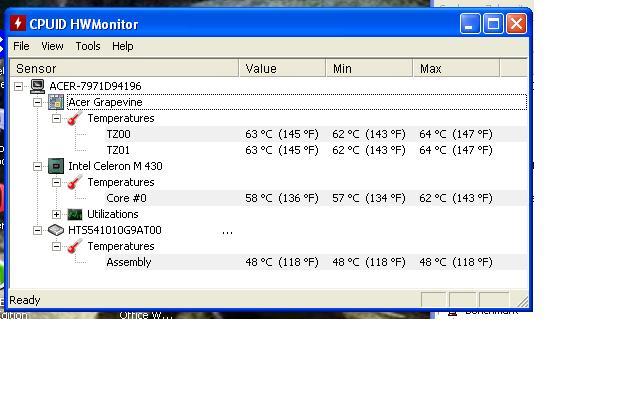Open the Tools menu
Viewport: 640px width, 400px height.
[x=88, y=46]
